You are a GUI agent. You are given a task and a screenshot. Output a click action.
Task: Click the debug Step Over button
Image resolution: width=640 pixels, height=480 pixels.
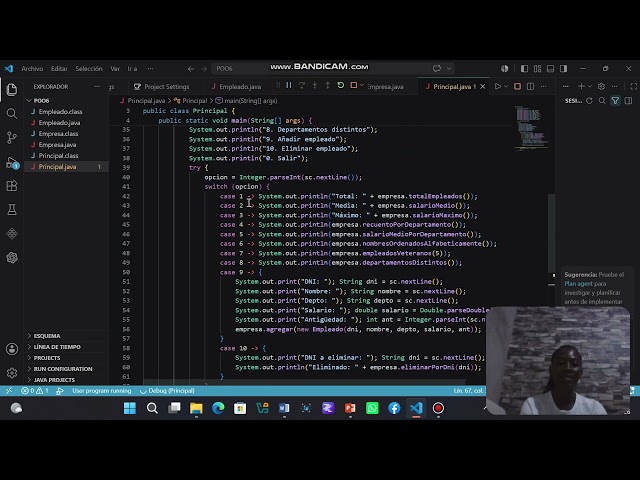(x=302, y=85)
